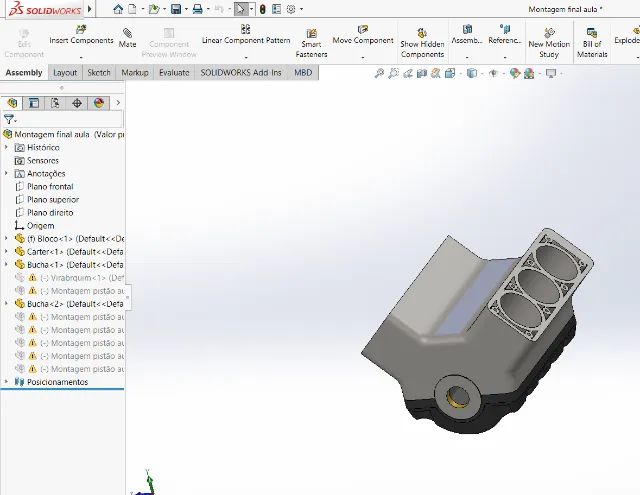The height and width of the screenshot is (495, 640).
Task: Expand the Carter<1> component
Action: 6,252
